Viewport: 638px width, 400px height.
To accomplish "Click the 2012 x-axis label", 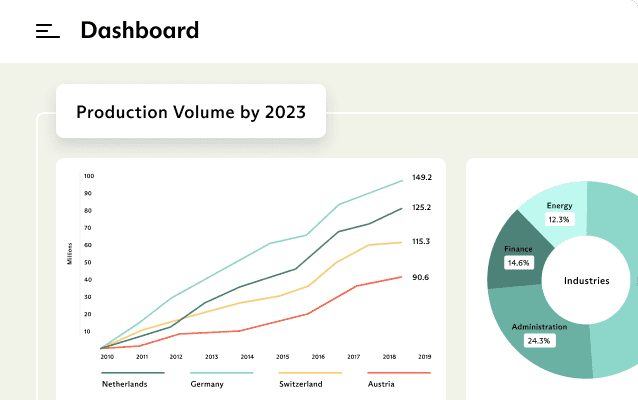I will pos(176,357).
